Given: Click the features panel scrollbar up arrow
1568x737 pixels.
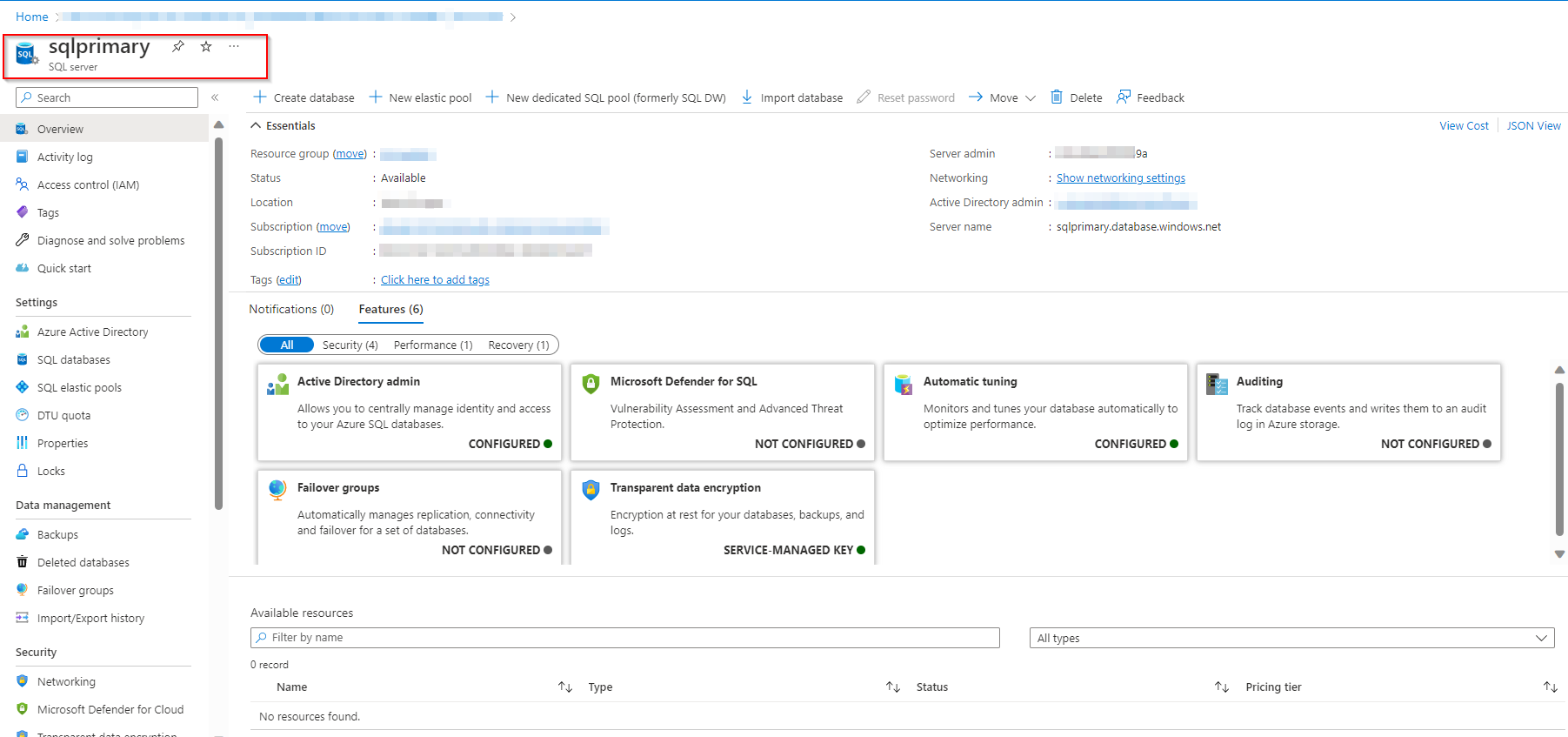Looking at the screenshot, I should click(x=1559, y=370).
